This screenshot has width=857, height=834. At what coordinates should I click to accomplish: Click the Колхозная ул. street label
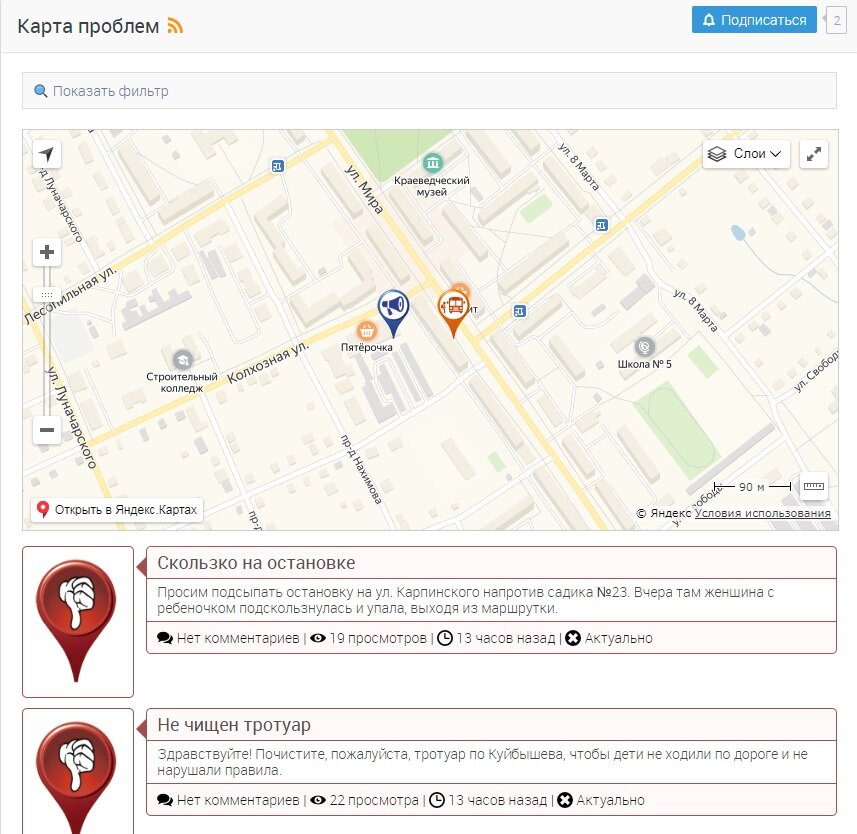pos(268,363)
